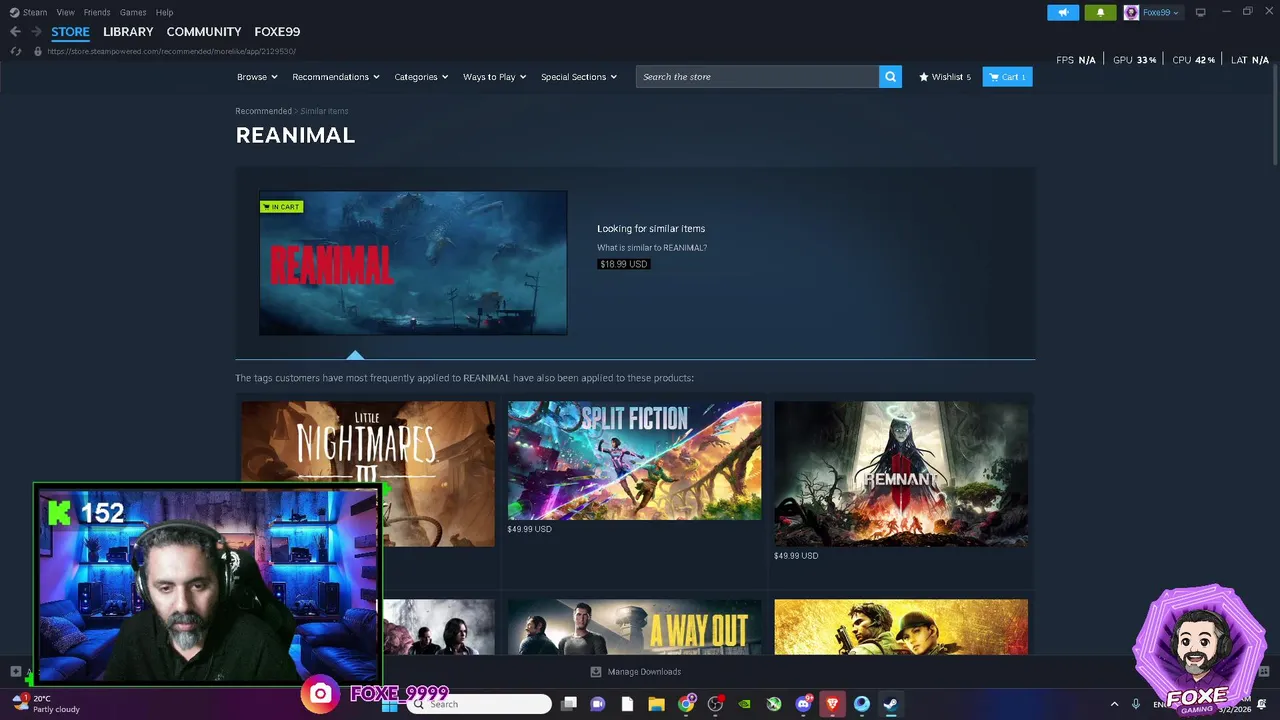Image resolution: width=1280 pixels, height=720 pixels.
Task: Open Xbox app from the taskbar
Action: click(774, 704)
